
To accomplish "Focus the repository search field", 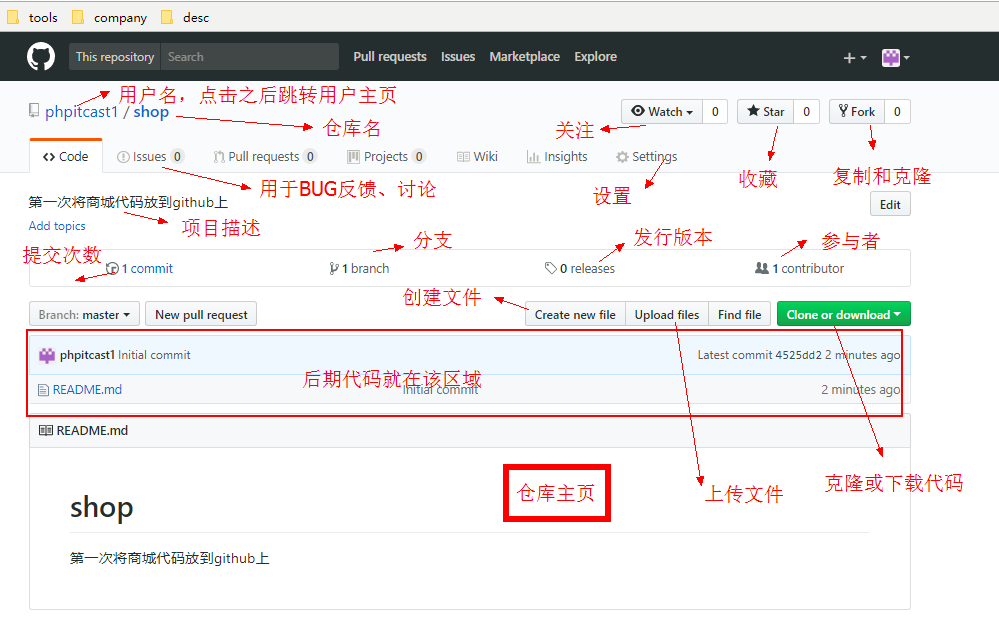I will [x=250, y=57].
